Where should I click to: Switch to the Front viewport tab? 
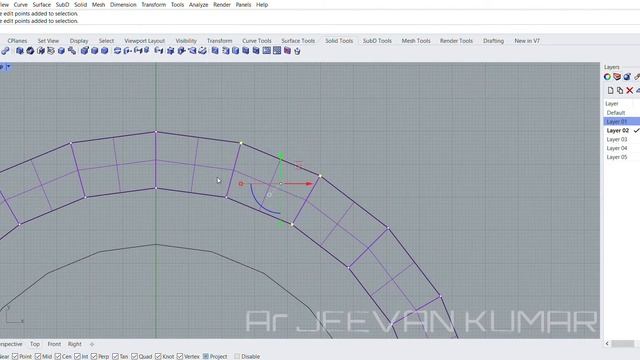click(x=54, y=344)
